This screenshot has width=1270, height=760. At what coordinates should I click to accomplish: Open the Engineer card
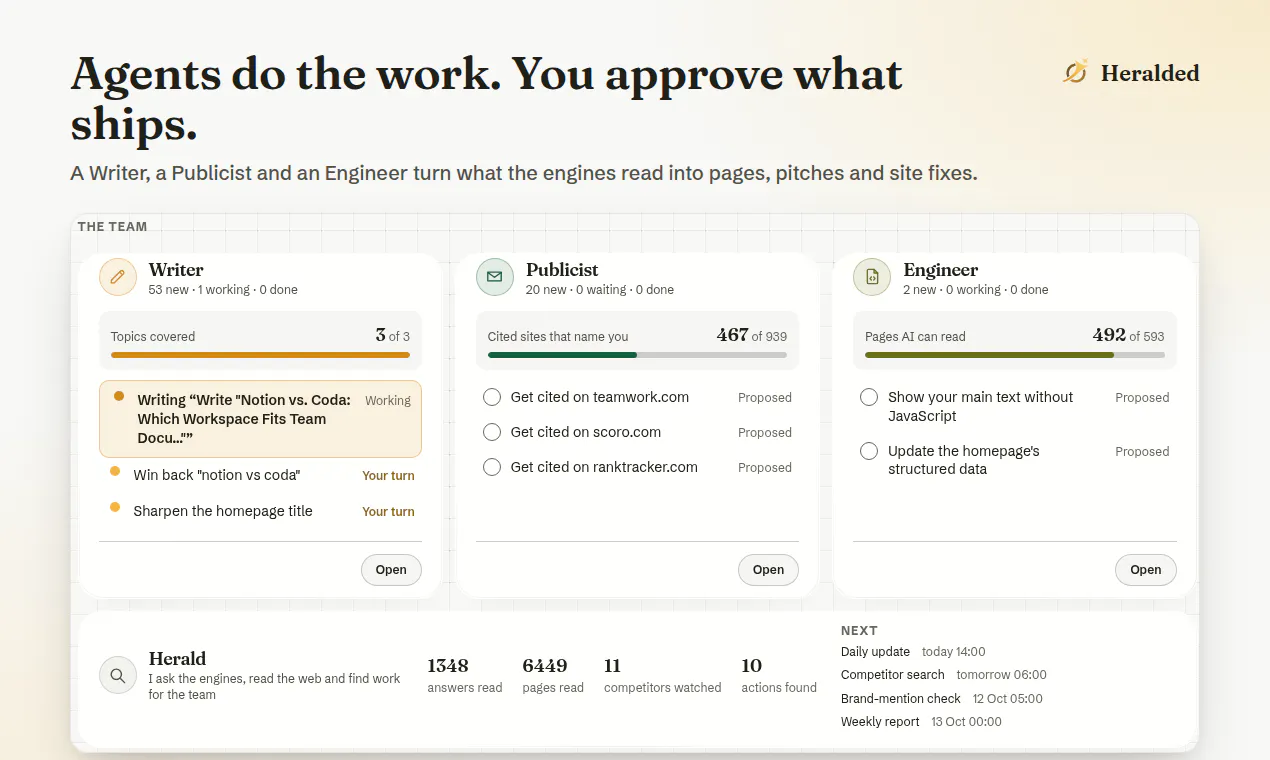coord(1146,570)
